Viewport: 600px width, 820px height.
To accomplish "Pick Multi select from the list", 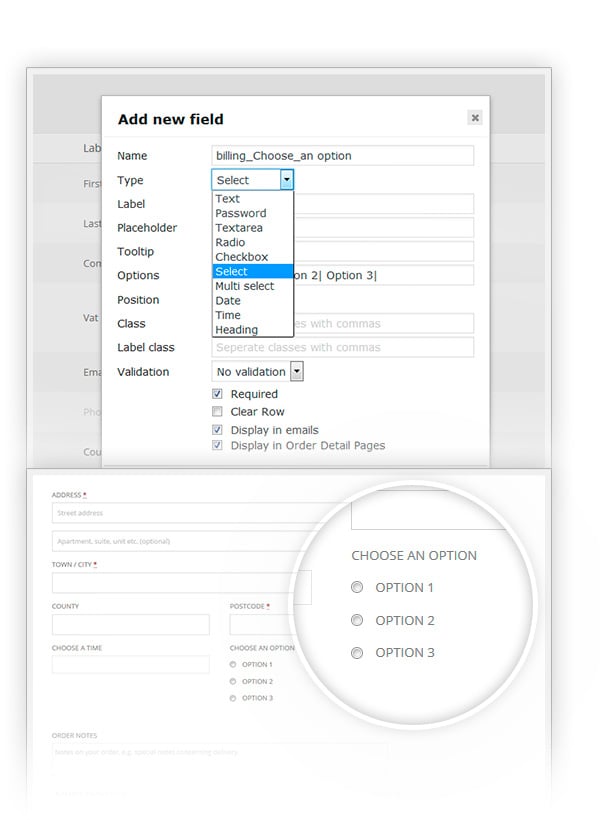I will (245, 286).
